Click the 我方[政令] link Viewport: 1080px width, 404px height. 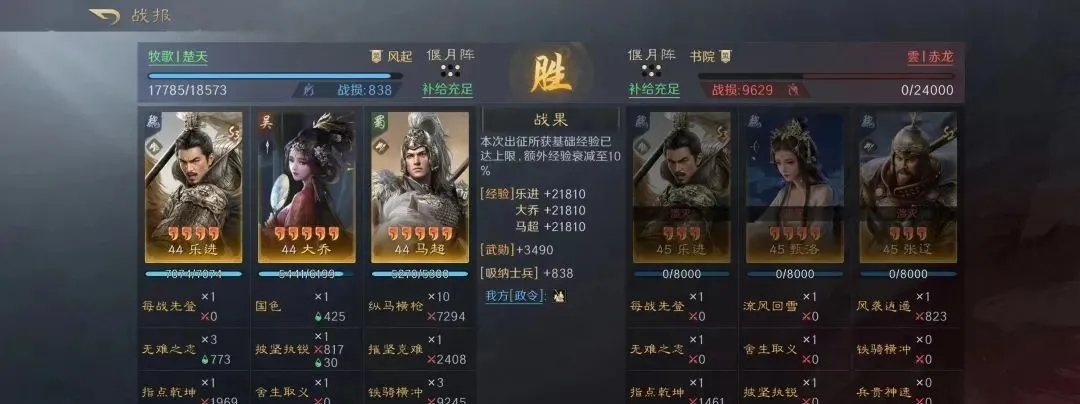517,296
